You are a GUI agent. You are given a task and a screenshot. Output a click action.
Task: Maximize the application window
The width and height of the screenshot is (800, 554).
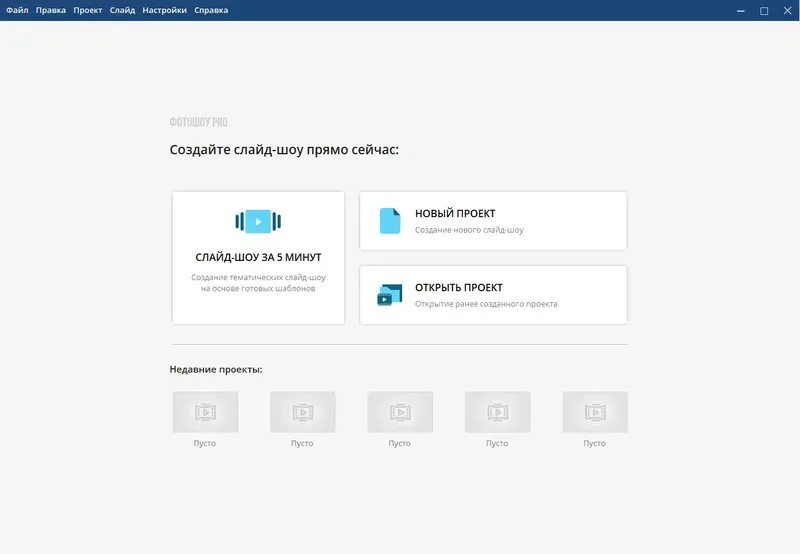point(764,11)
